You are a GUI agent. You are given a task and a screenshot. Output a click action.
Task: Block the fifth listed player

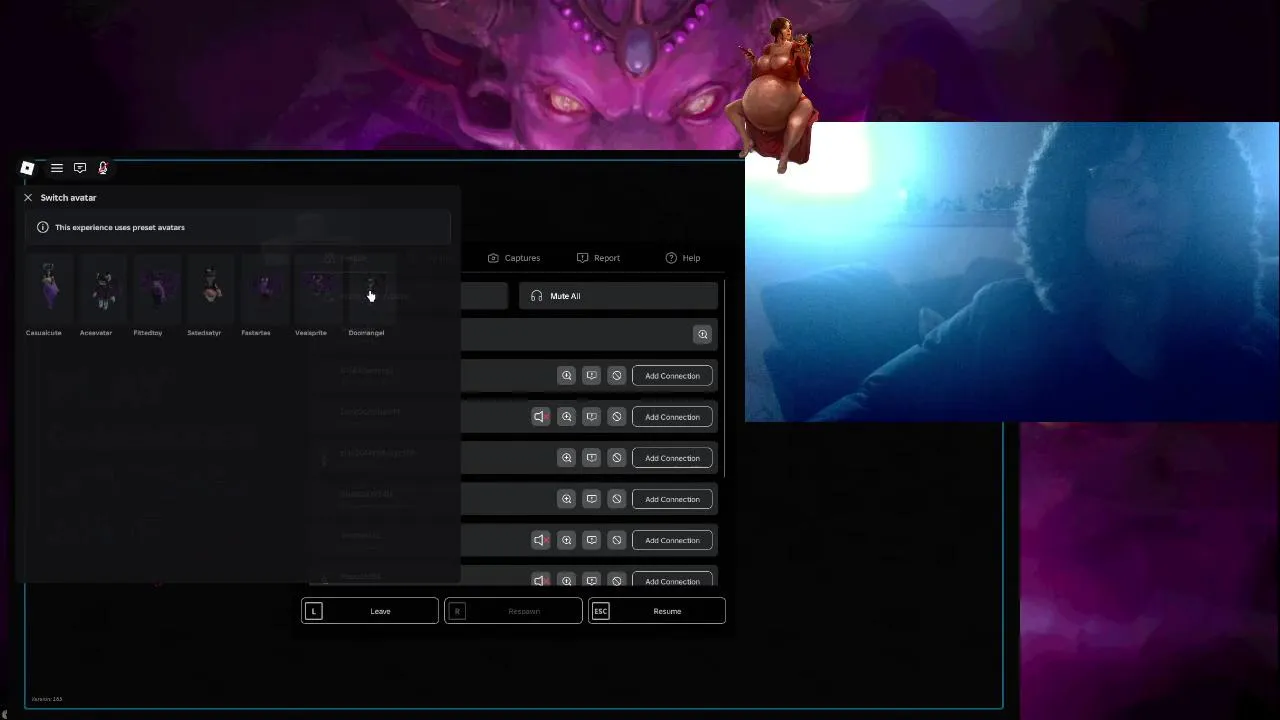[x=617, y=540]
